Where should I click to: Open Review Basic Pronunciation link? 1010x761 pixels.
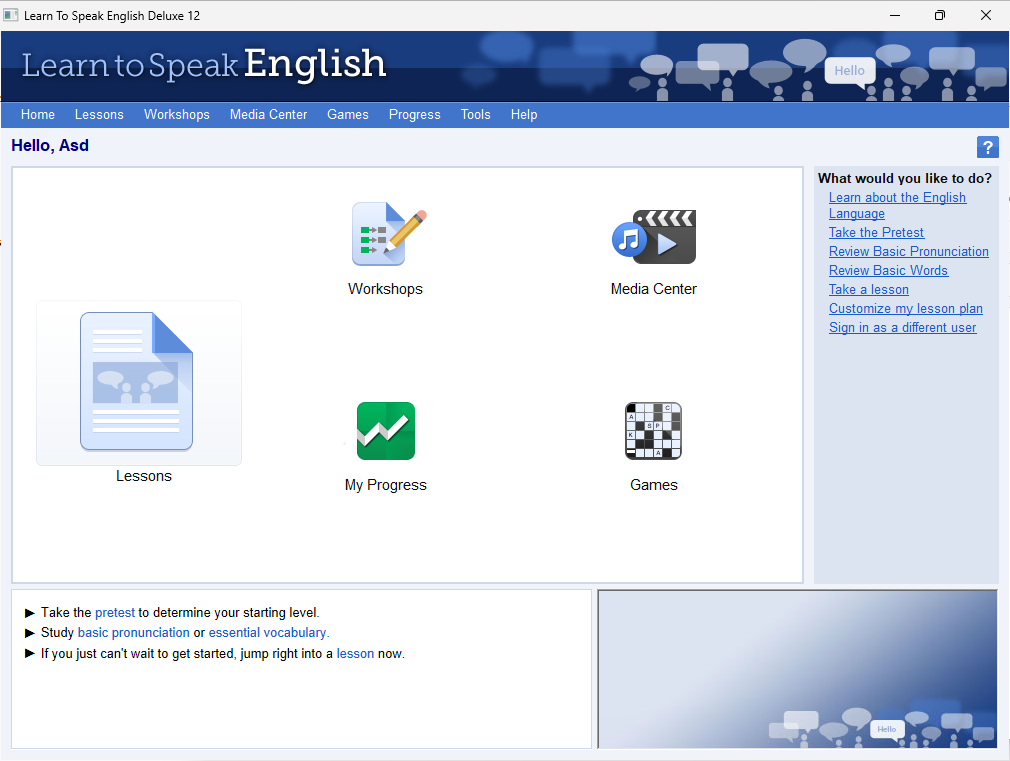click(908, 251)
